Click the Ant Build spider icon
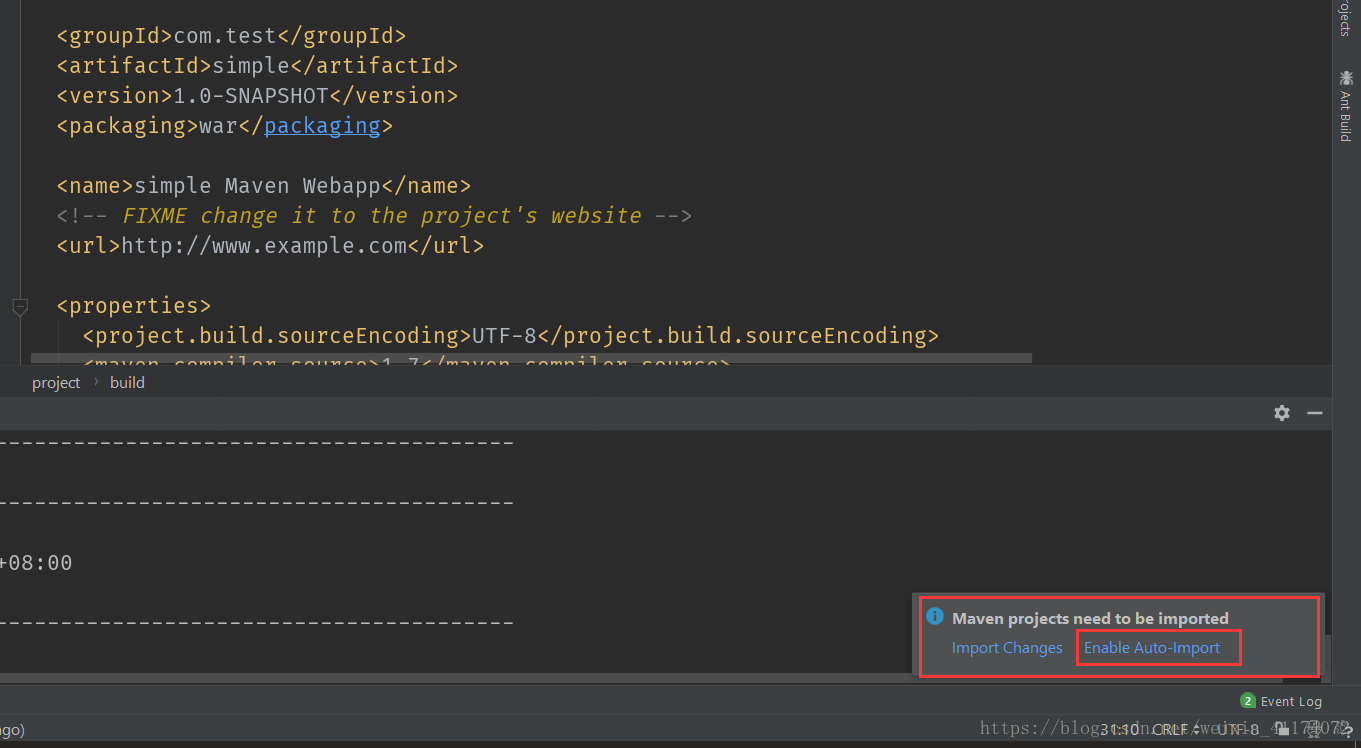This screenshot has width=1361, height=748. (1345, 77)
